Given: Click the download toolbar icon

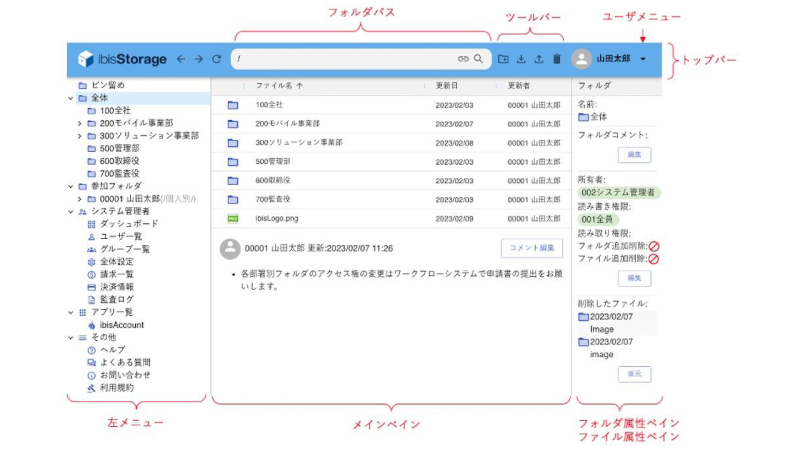Looking at the screenshot, I should pyautogui.click(x=521, y=59).
